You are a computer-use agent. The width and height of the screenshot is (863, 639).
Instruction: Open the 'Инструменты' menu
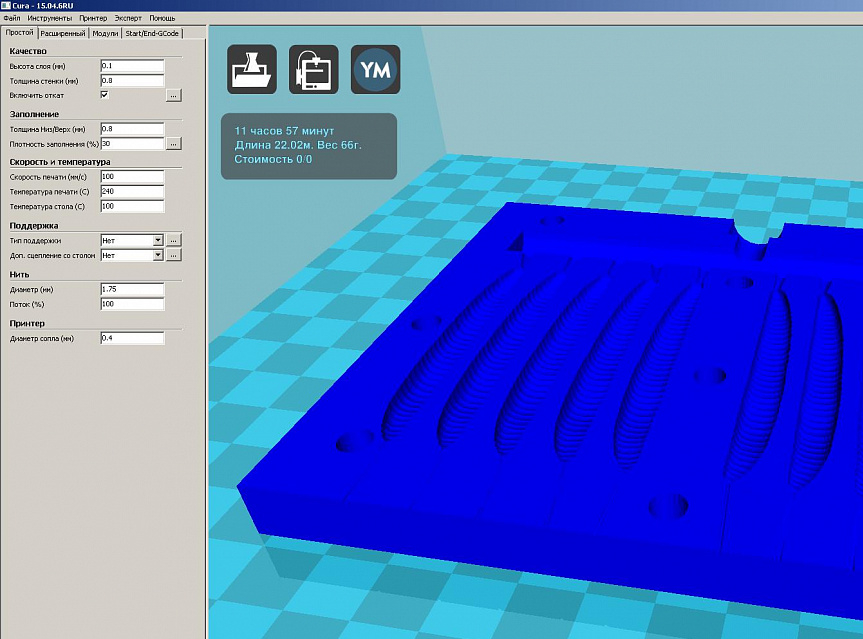click(x=49, y=18)
